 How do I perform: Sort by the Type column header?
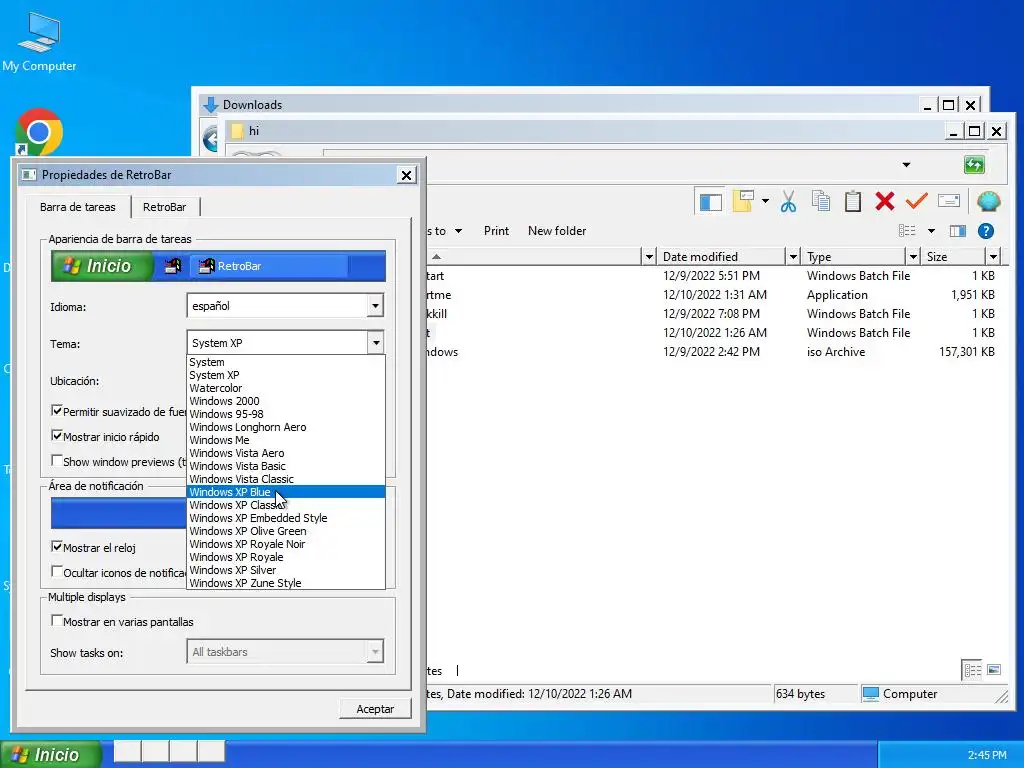click(852, 257)
